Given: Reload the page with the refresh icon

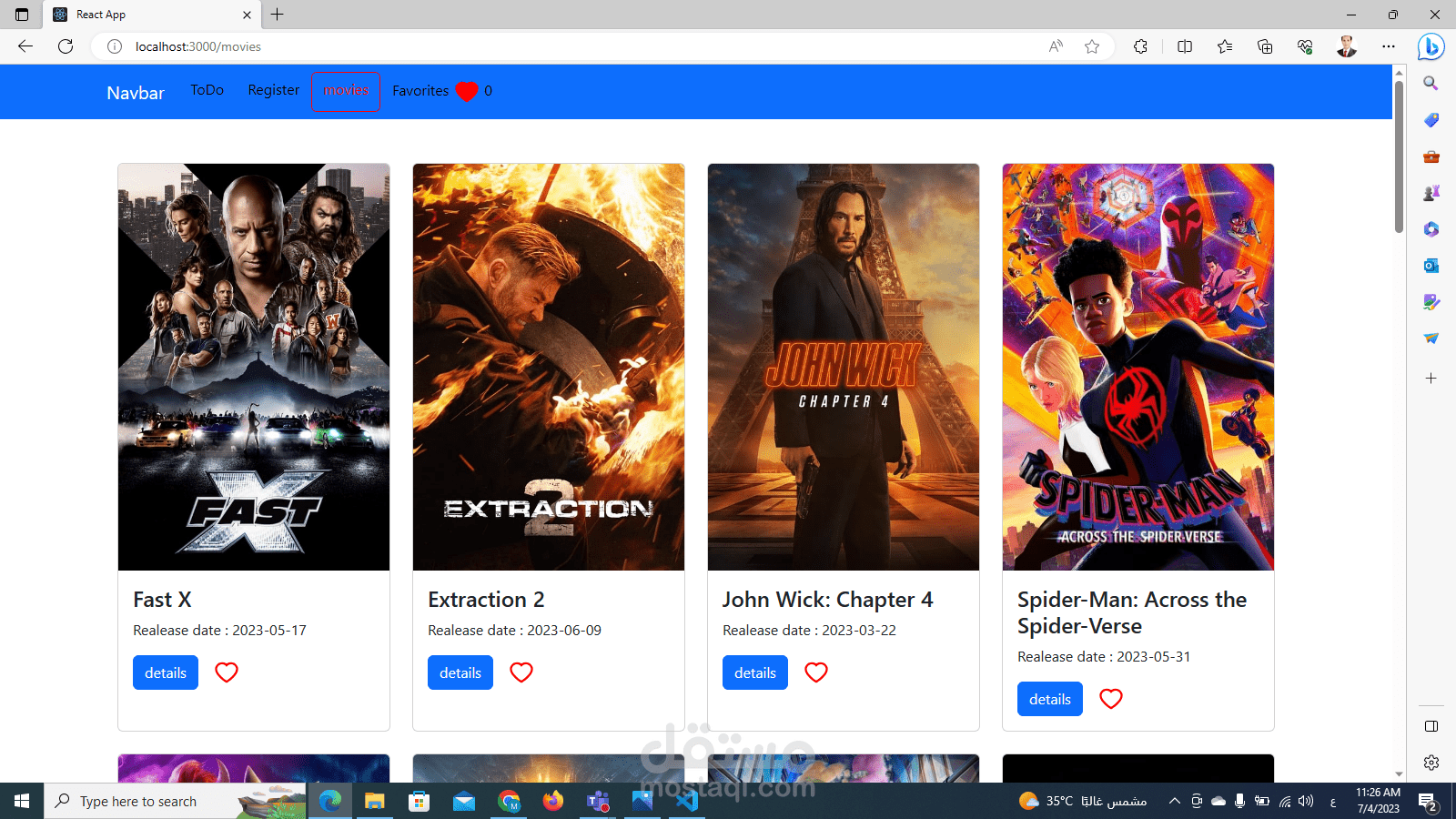Looking at the screenshot, I should [x=66, y=46].
